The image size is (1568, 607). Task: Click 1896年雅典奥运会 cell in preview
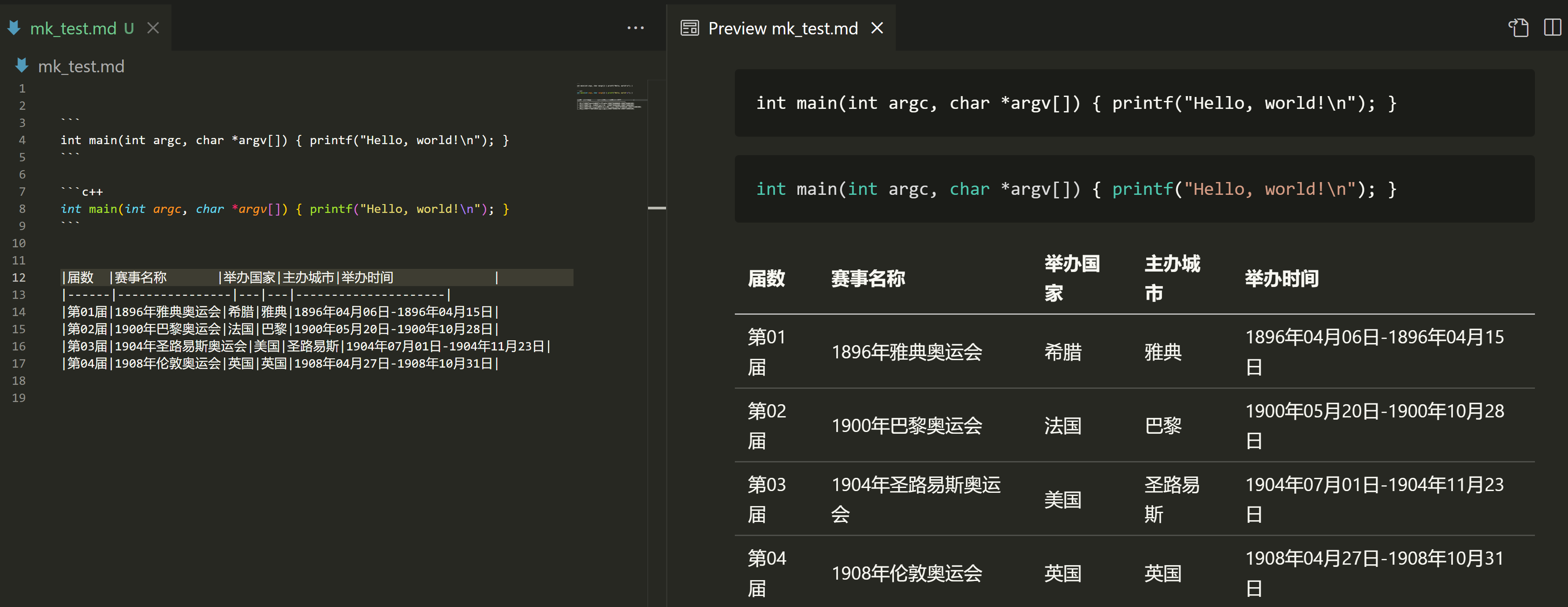pos(906,352)
